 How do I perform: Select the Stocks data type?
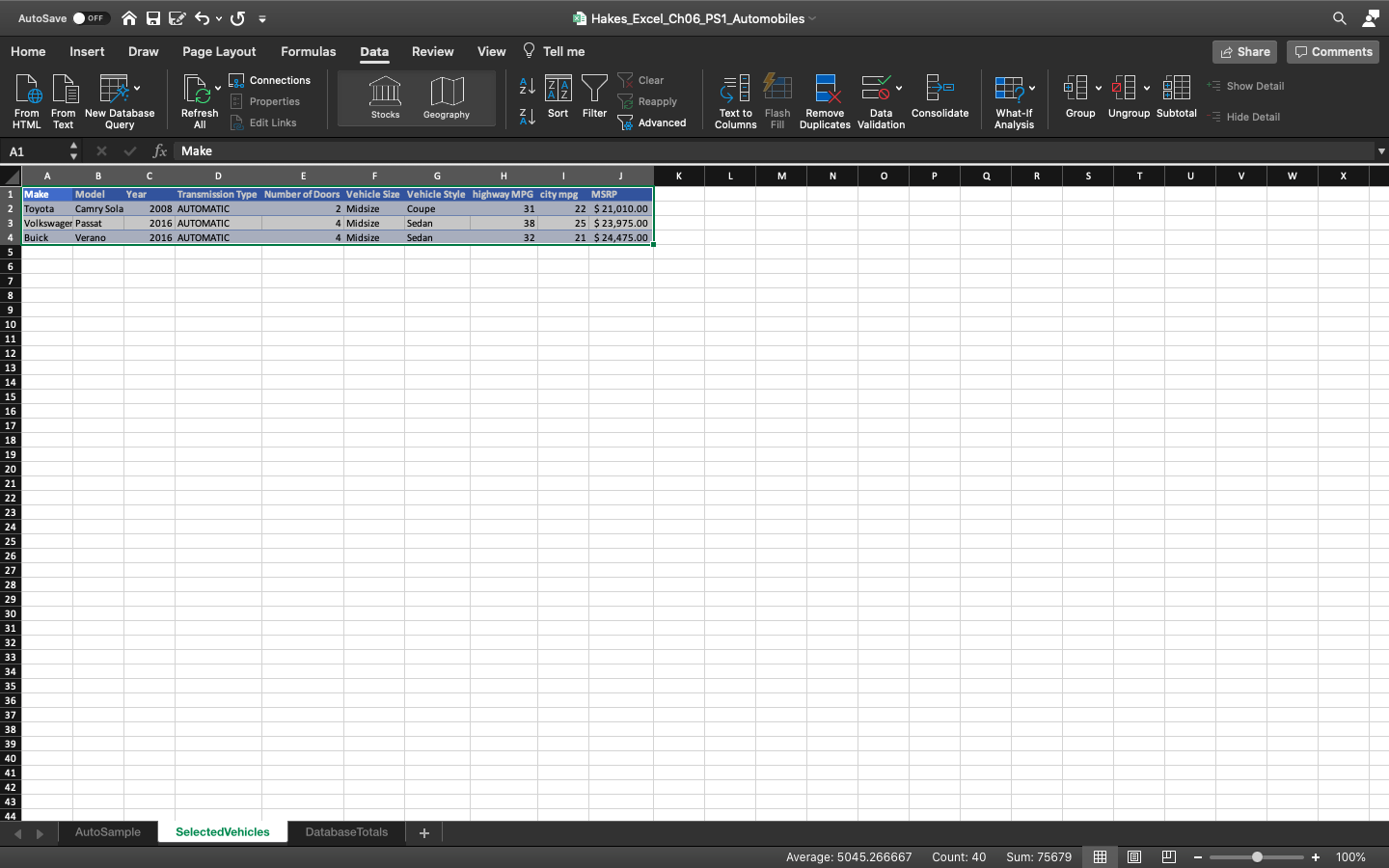point(385,96)
